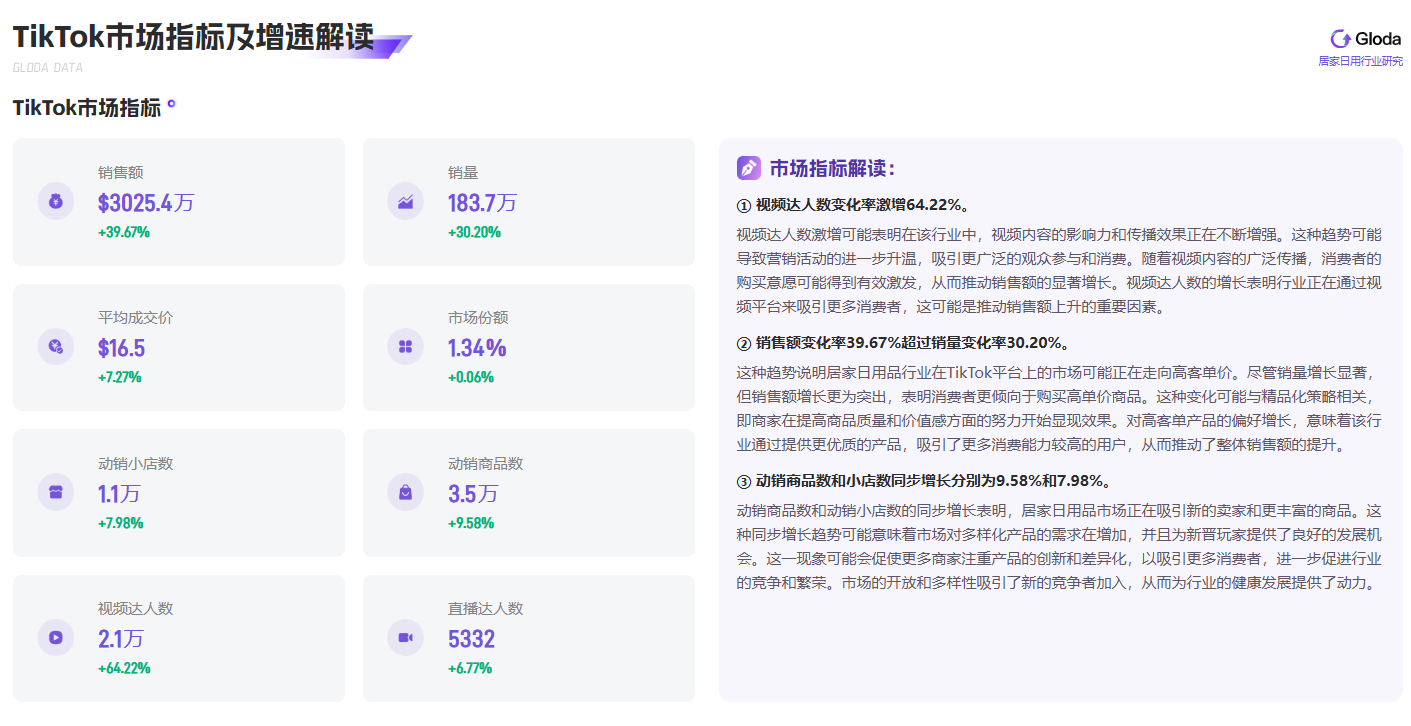Image resolution: width=1411 pixels, height=726 pixels.
Task: Click the 销量 label
Action: pos(463,173)
